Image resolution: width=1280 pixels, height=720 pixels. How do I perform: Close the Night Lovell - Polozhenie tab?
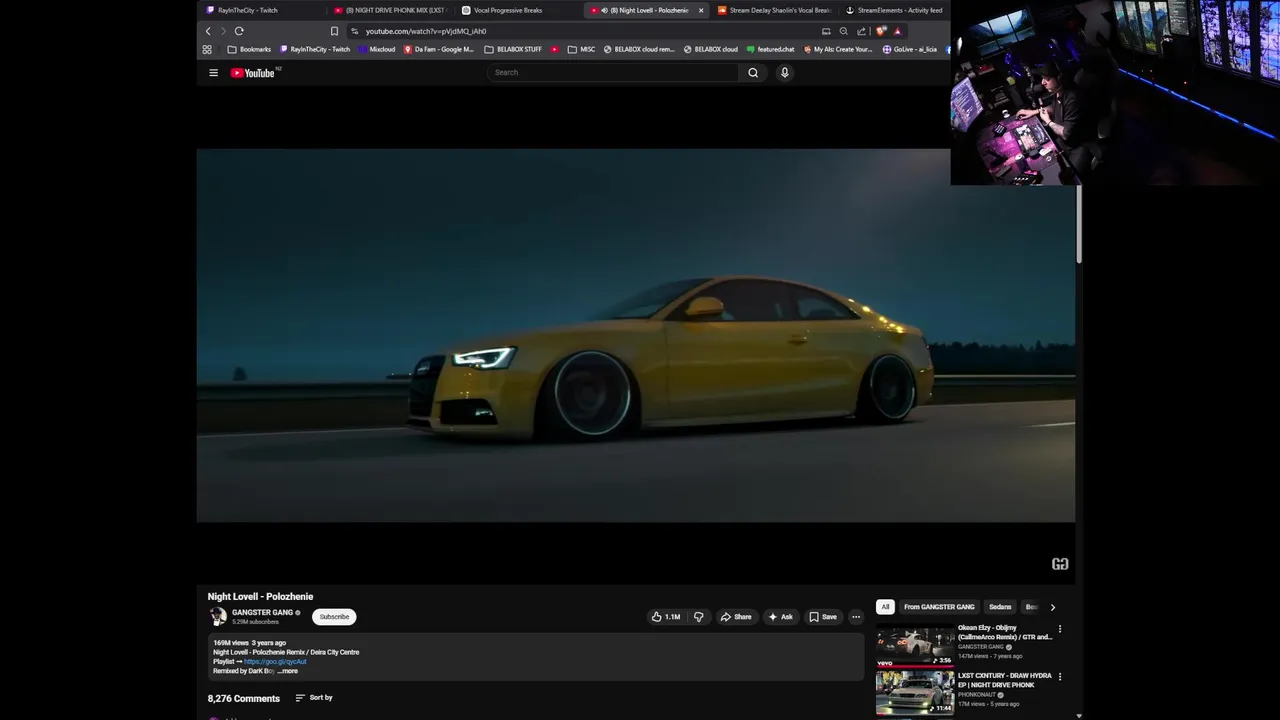click(701, 10)
